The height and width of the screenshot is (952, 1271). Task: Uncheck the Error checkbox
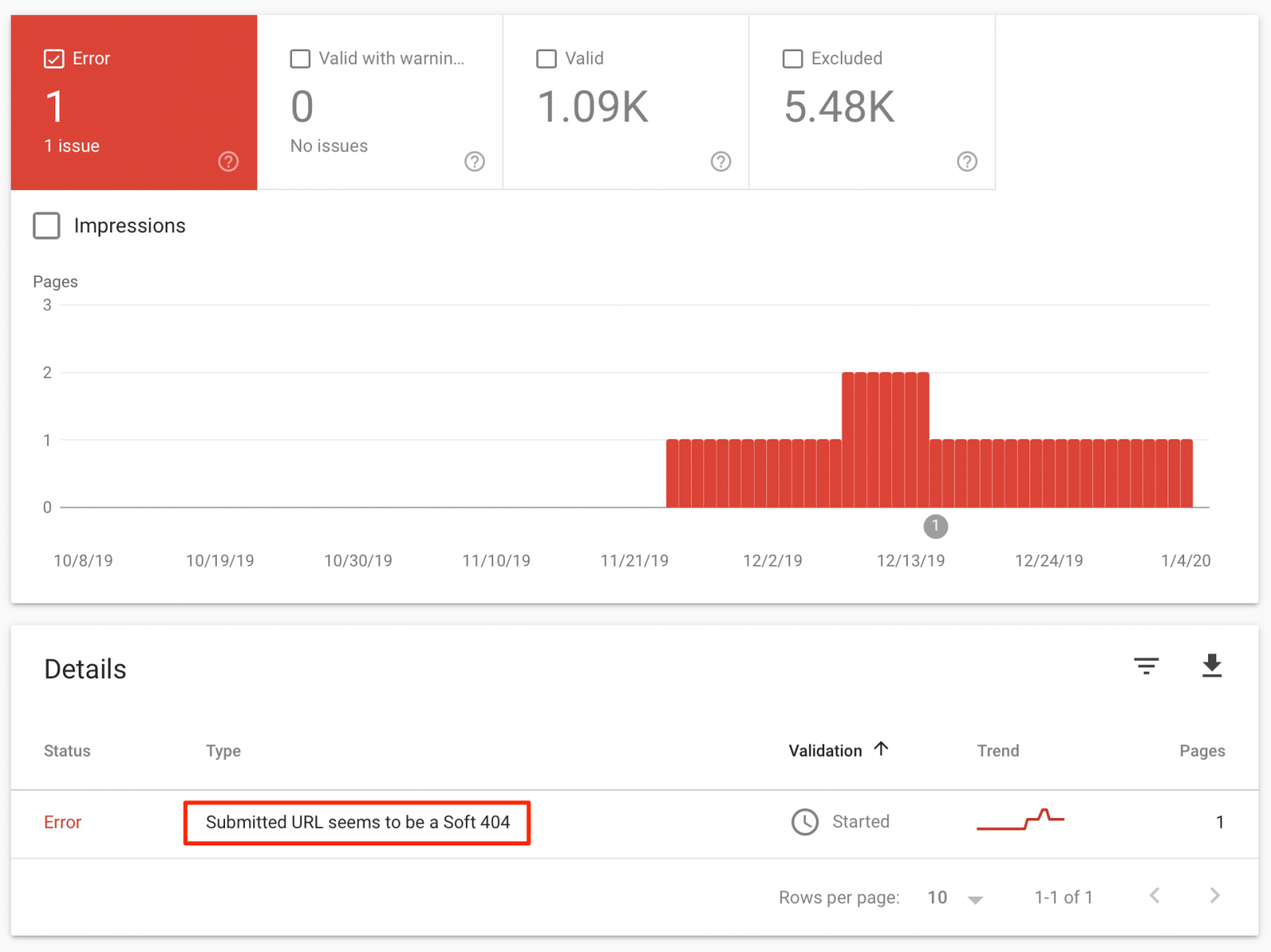[54, 59]
